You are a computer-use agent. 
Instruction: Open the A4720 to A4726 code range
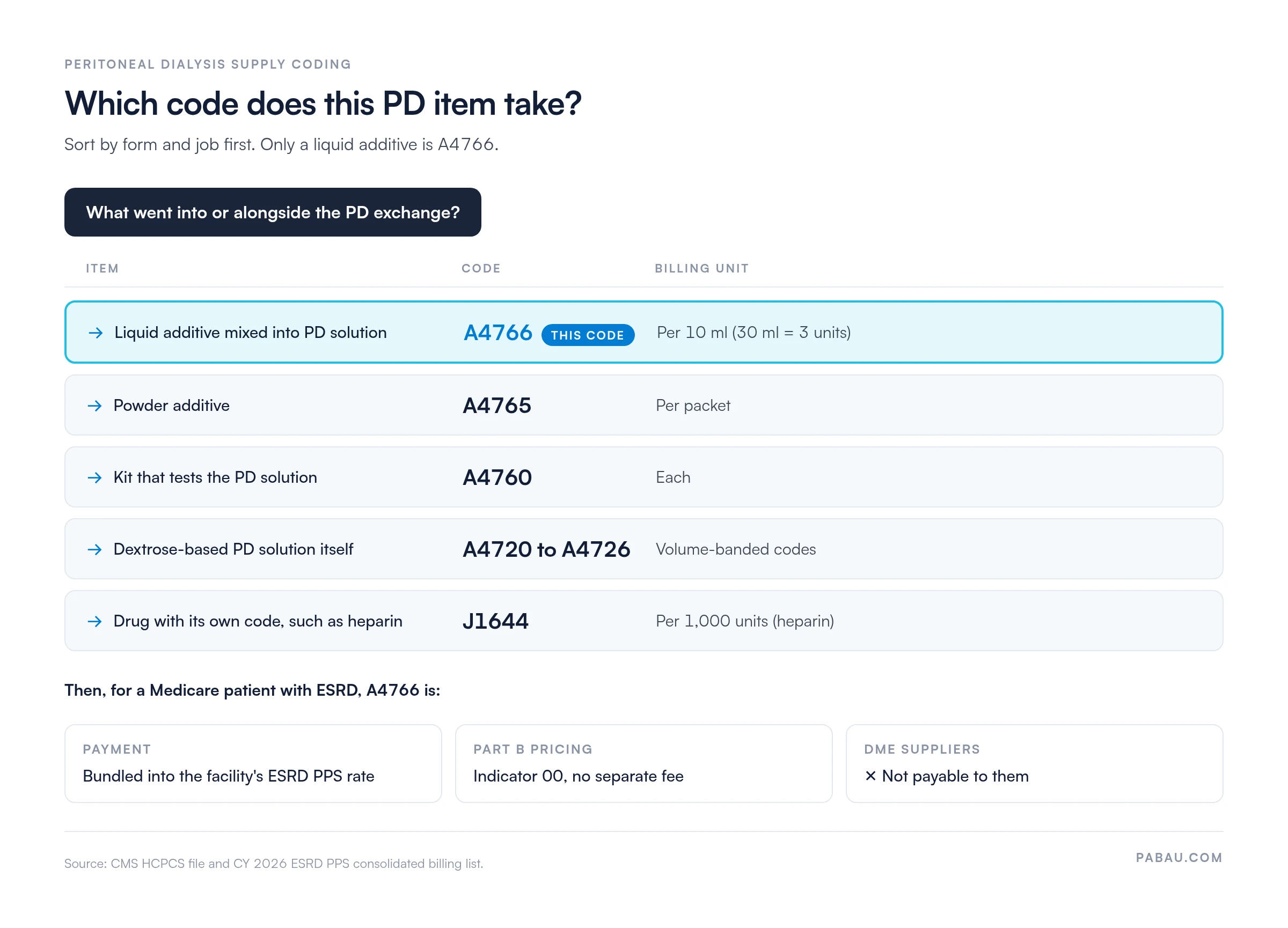click(546, 549)
